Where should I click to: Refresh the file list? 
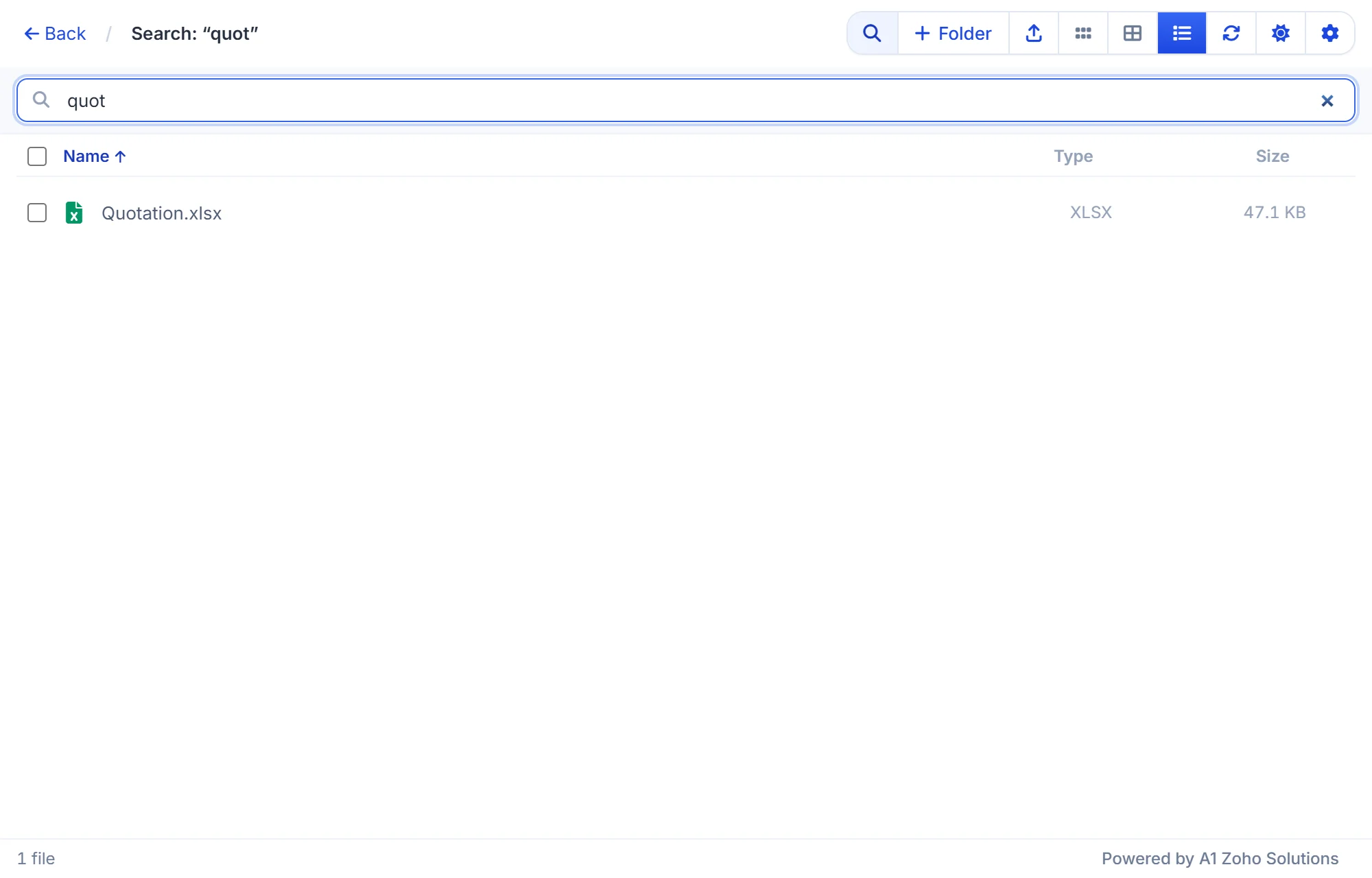pyautogui.click(x=1231, y=33)
